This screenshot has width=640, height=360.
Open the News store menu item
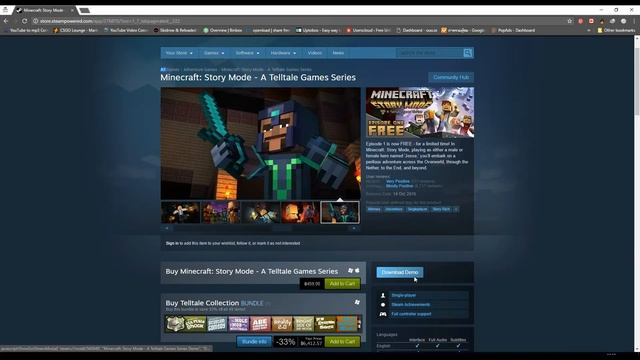[x=338, y=53]
